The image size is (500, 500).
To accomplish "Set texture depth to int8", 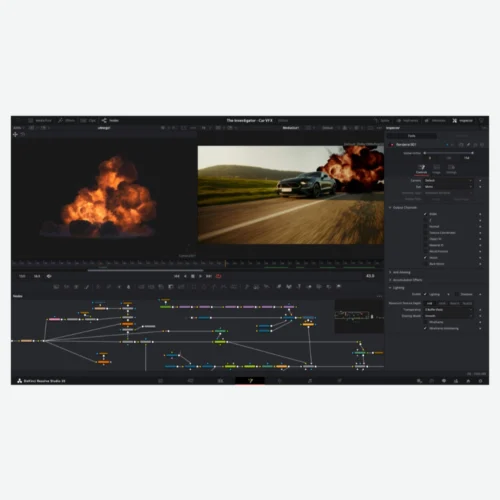I will (x=430, y=303).
